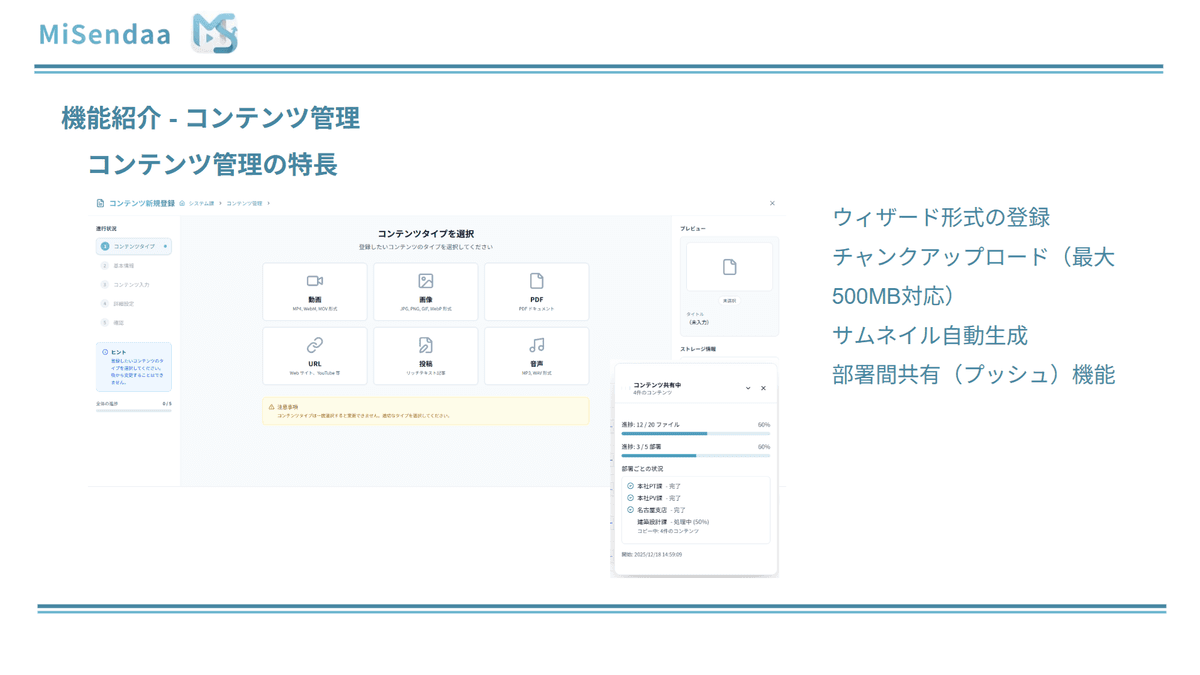1200x675 pixels.
Task: Select the 動画 video content type card
Action: (315, 291)
